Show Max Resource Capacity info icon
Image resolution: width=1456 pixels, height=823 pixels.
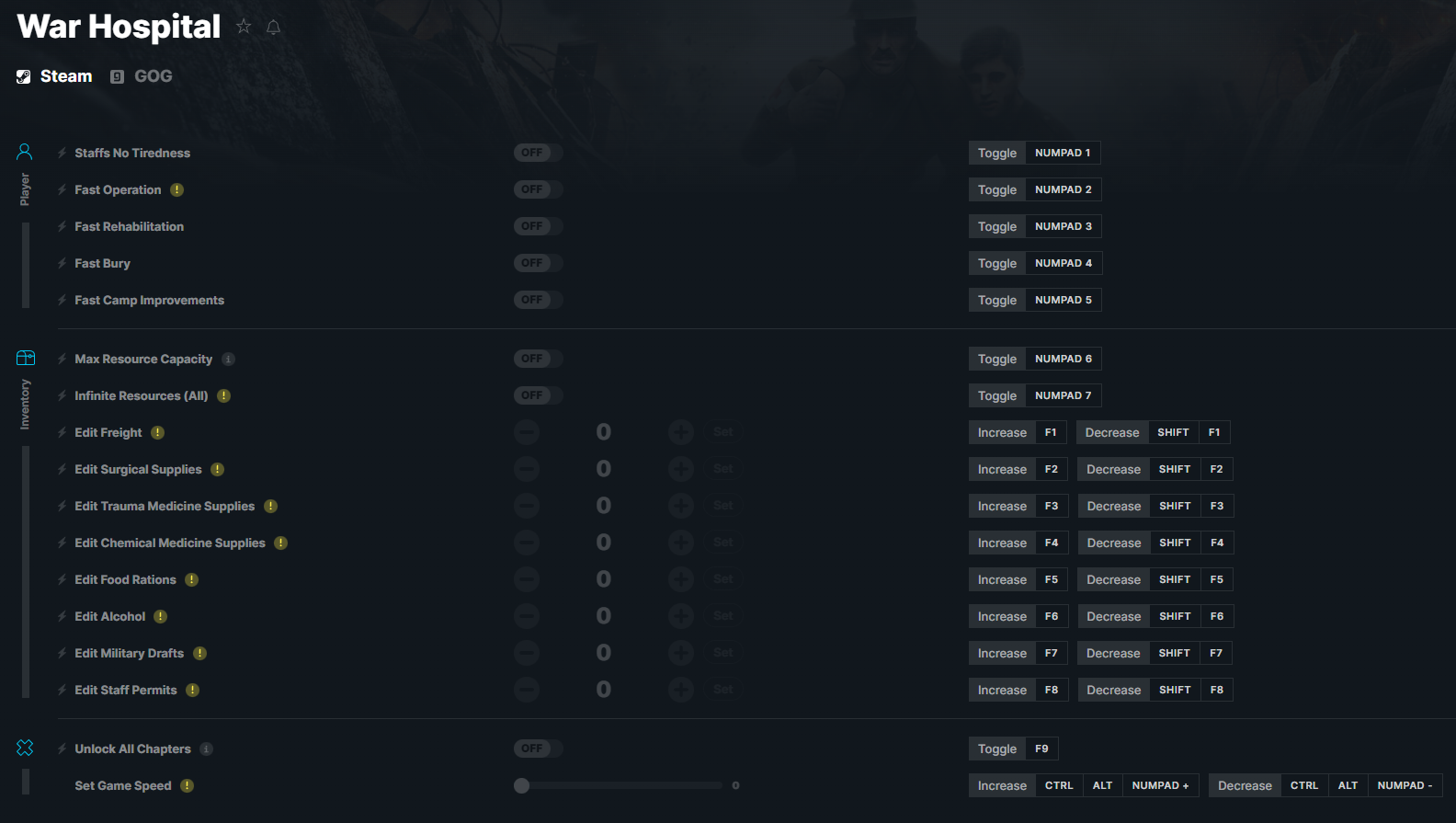click(228, 359)
